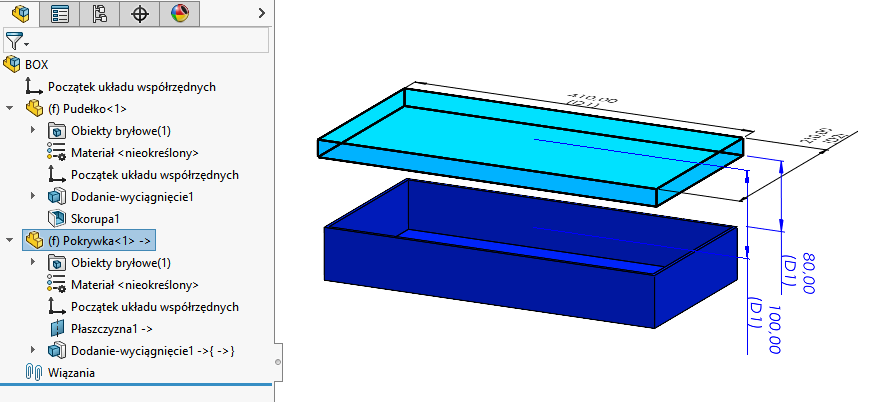Switch to the PropertyManager tab

[59, 14]
